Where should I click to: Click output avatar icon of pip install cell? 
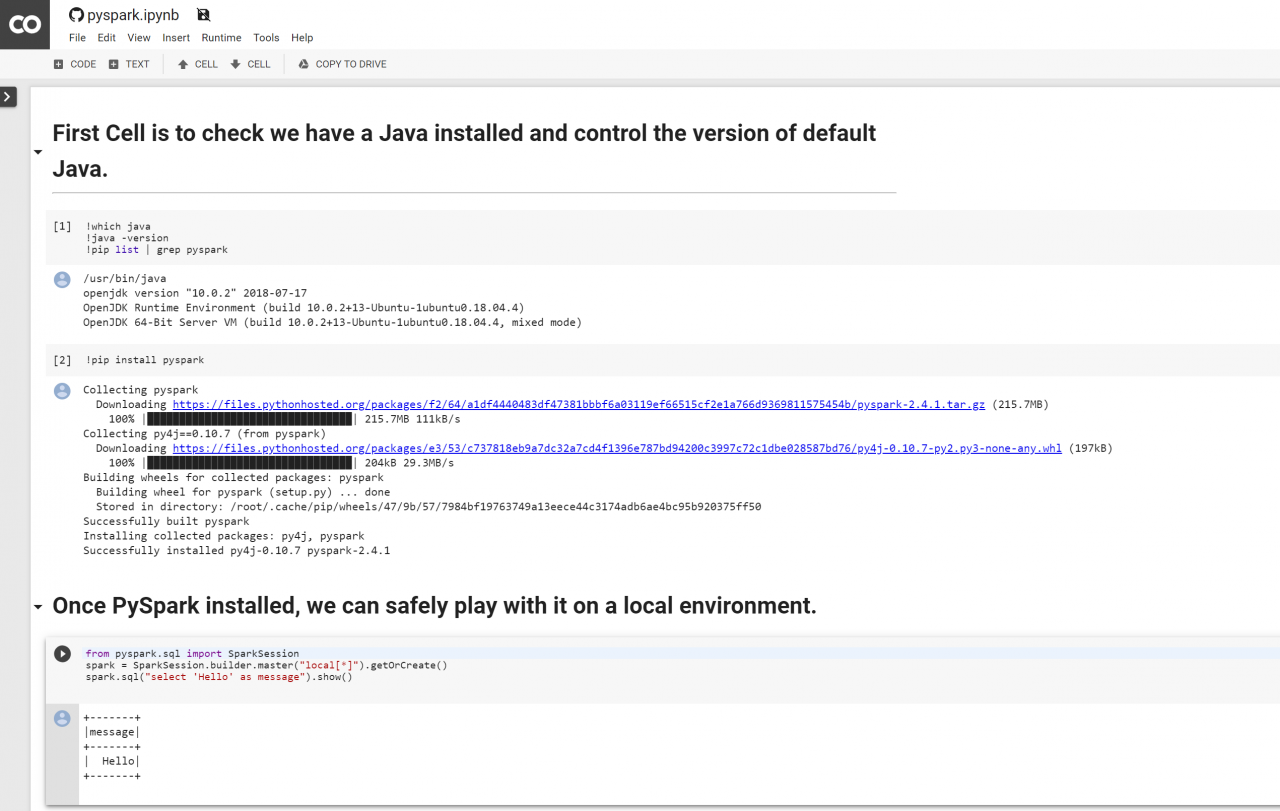[x=62, y=391]
